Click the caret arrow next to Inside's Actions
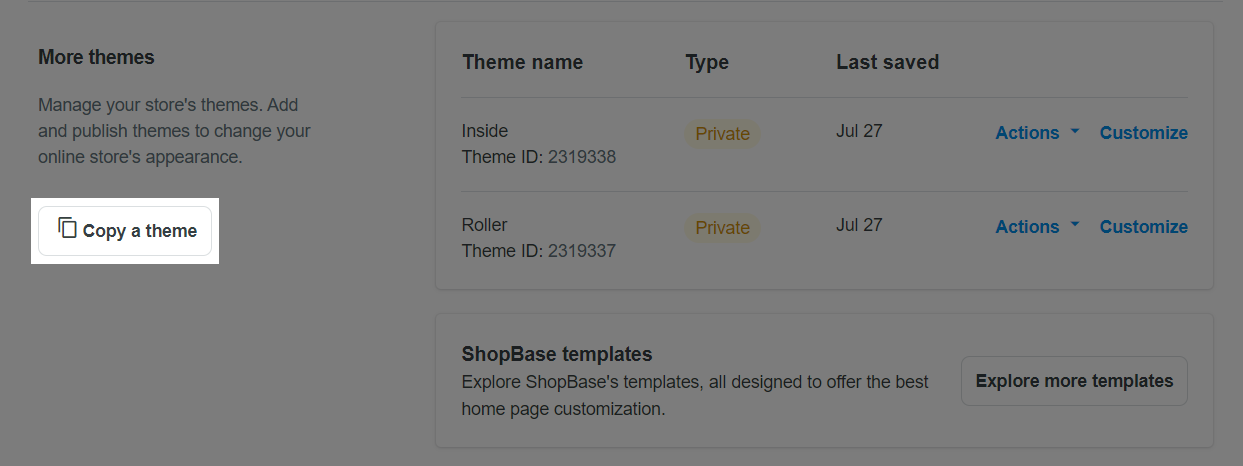 1075,131
